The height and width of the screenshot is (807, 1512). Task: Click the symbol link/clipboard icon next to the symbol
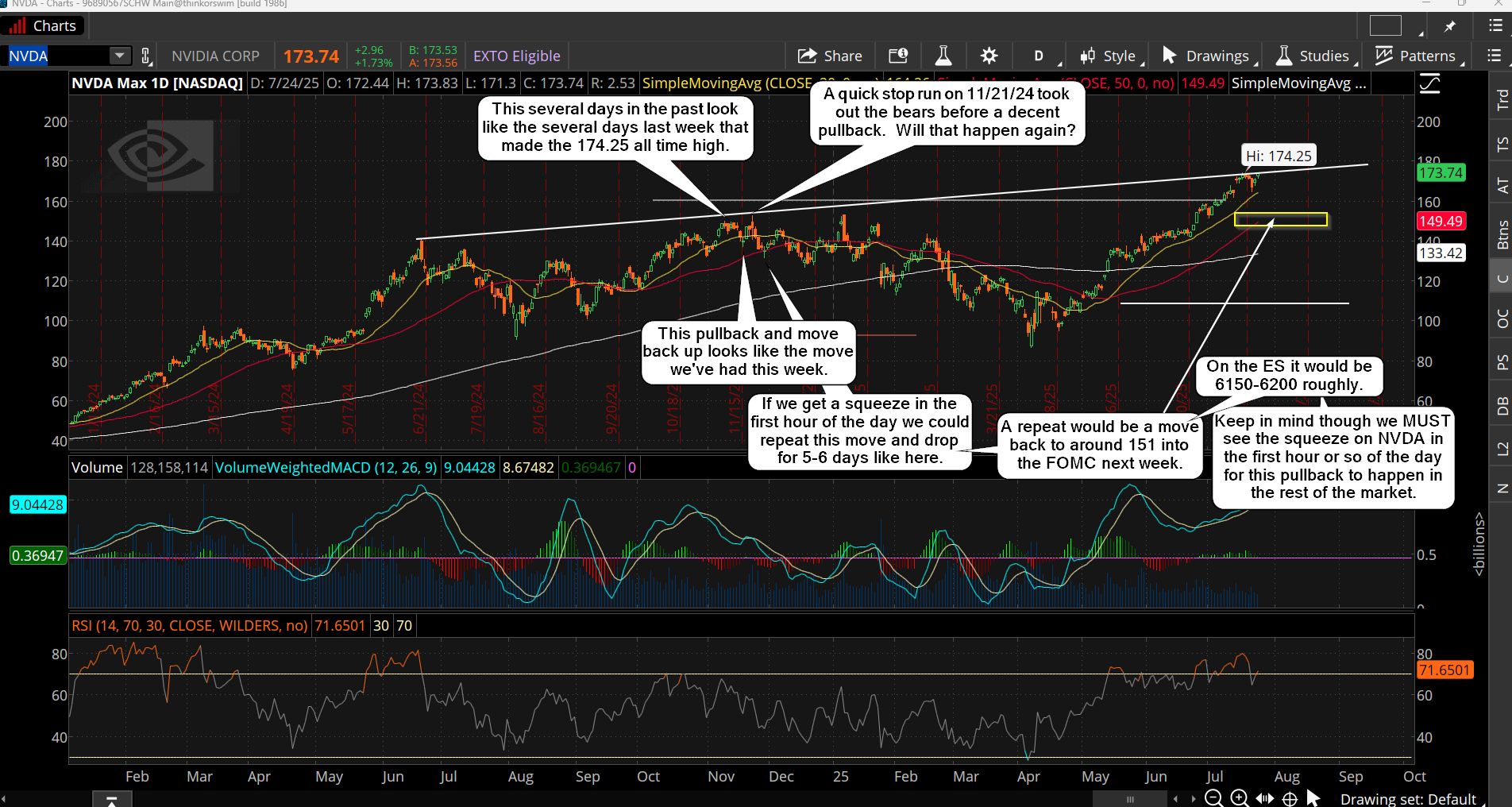[146, 56]
